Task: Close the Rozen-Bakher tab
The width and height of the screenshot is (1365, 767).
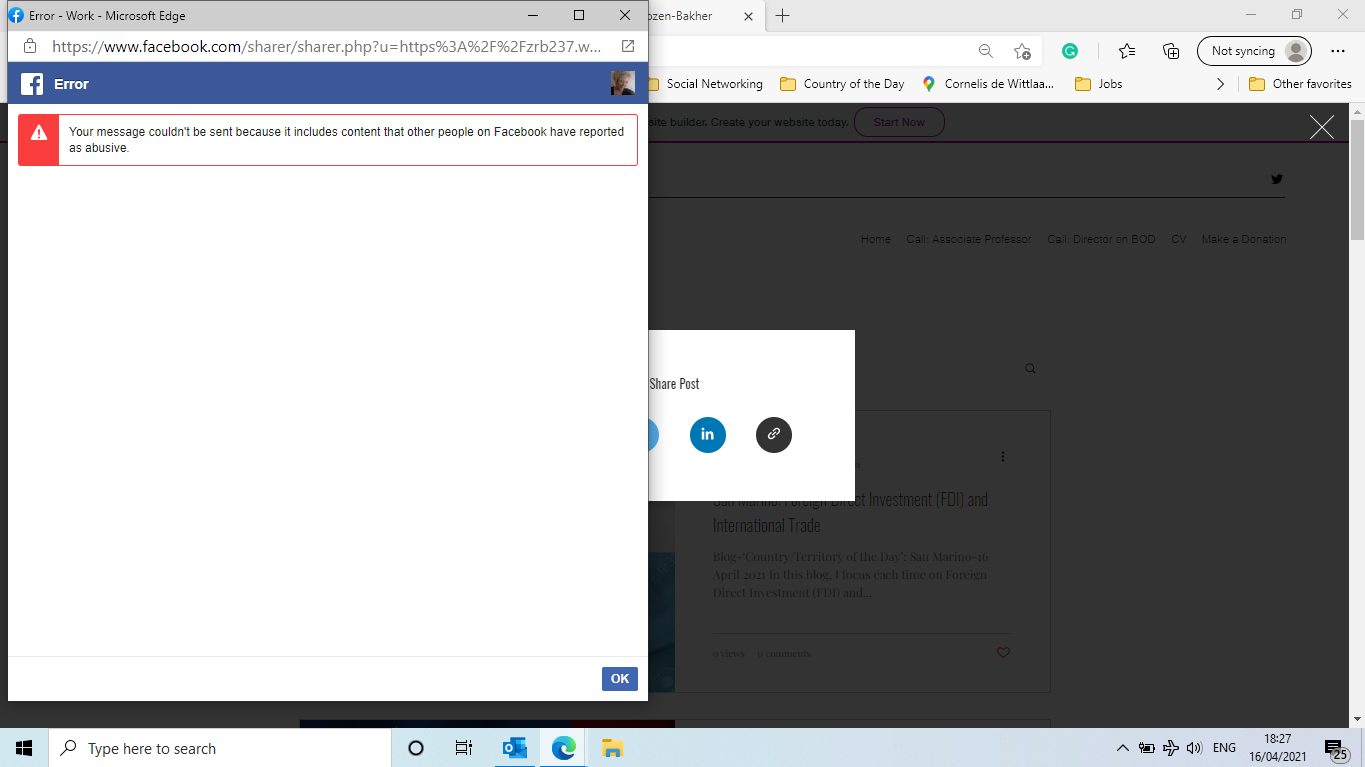Action: pos(749,16)
